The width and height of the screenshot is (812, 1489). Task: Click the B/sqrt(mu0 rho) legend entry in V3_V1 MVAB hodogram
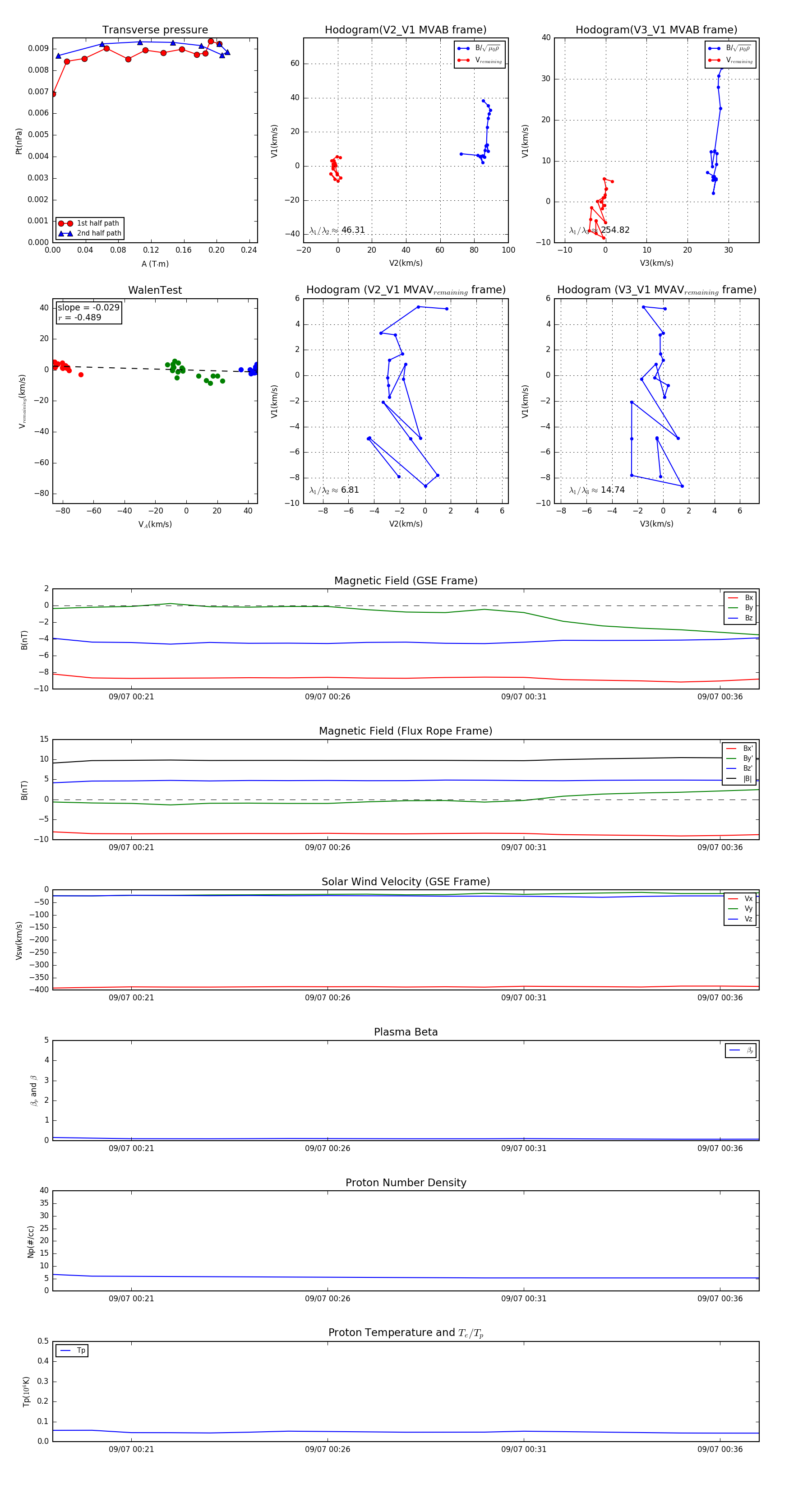(730, 48)
